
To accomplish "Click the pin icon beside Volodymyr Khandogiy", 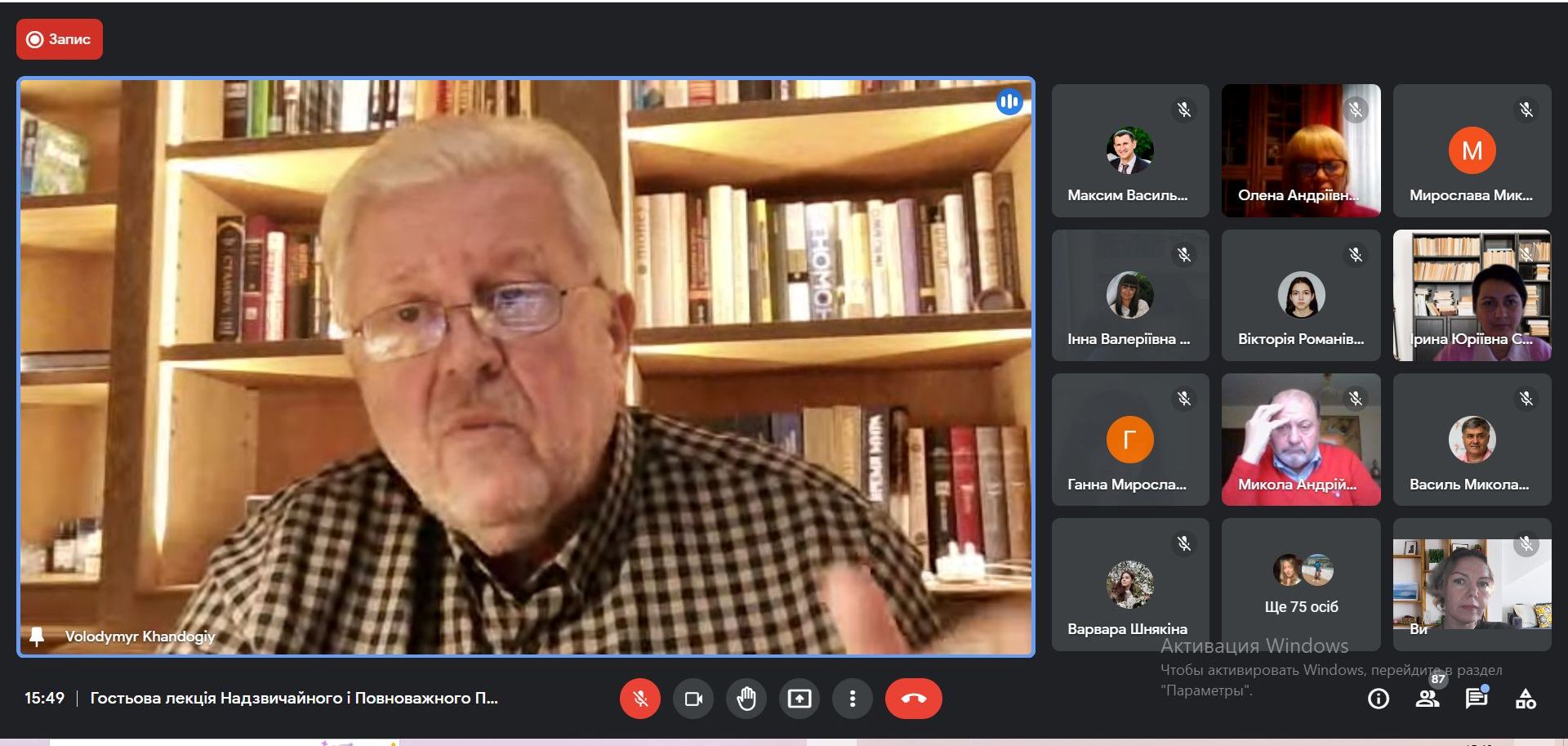I will point(37,637).
